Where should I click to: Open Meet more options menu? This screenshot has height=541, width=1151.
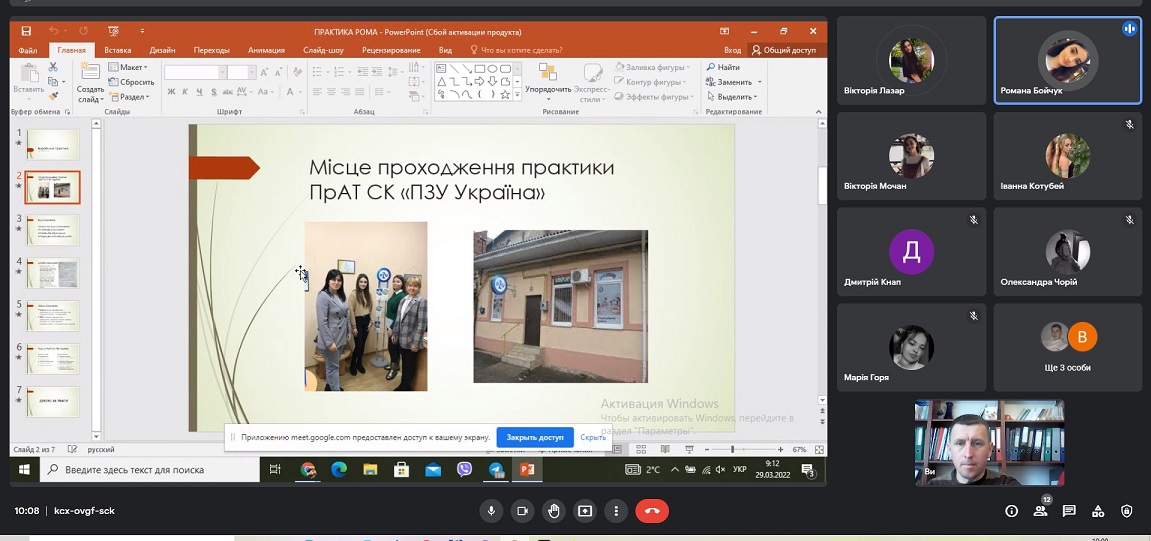point(617,511)
